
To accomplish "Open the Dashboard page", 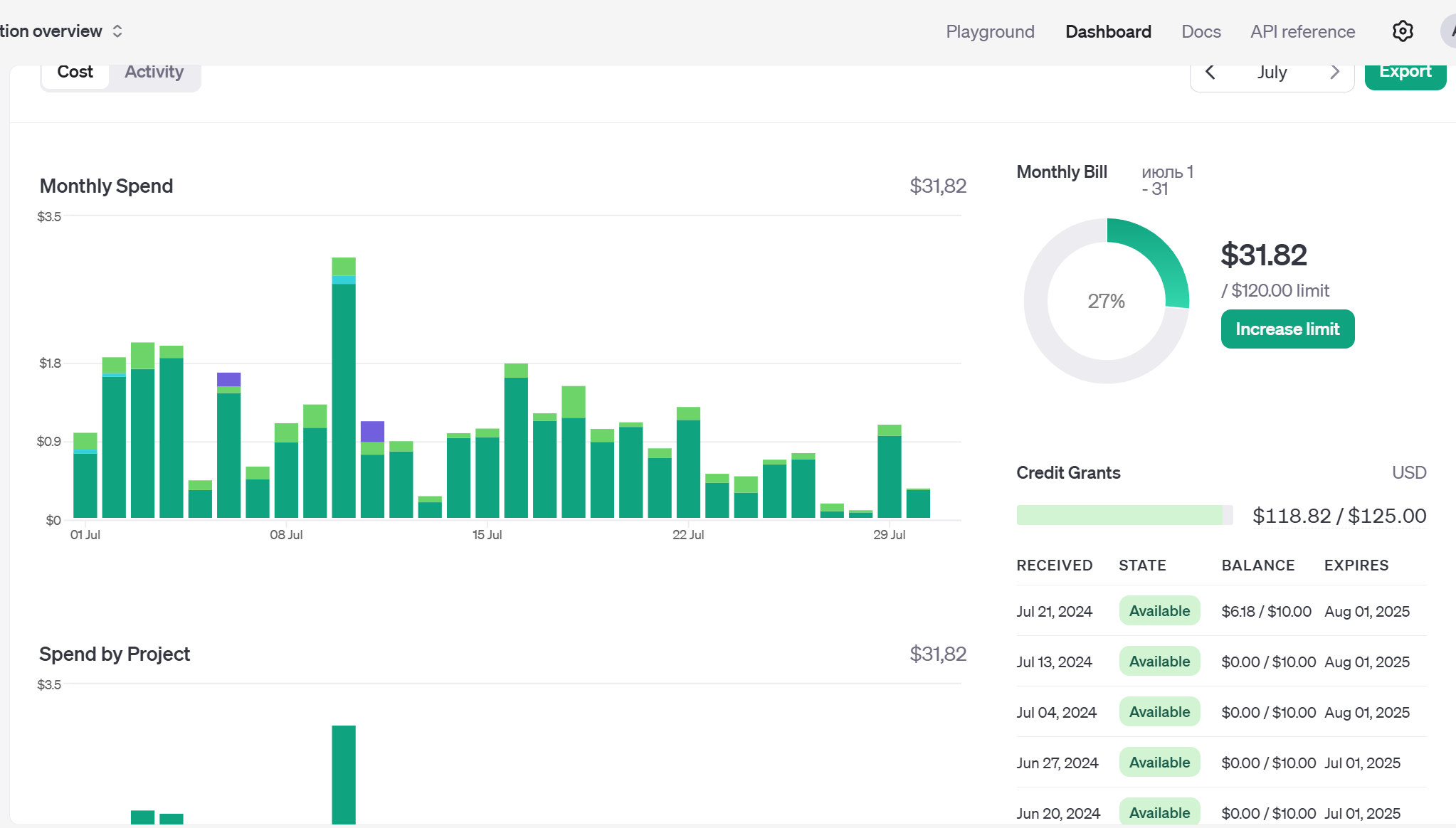I will [x=1108, y=31].
